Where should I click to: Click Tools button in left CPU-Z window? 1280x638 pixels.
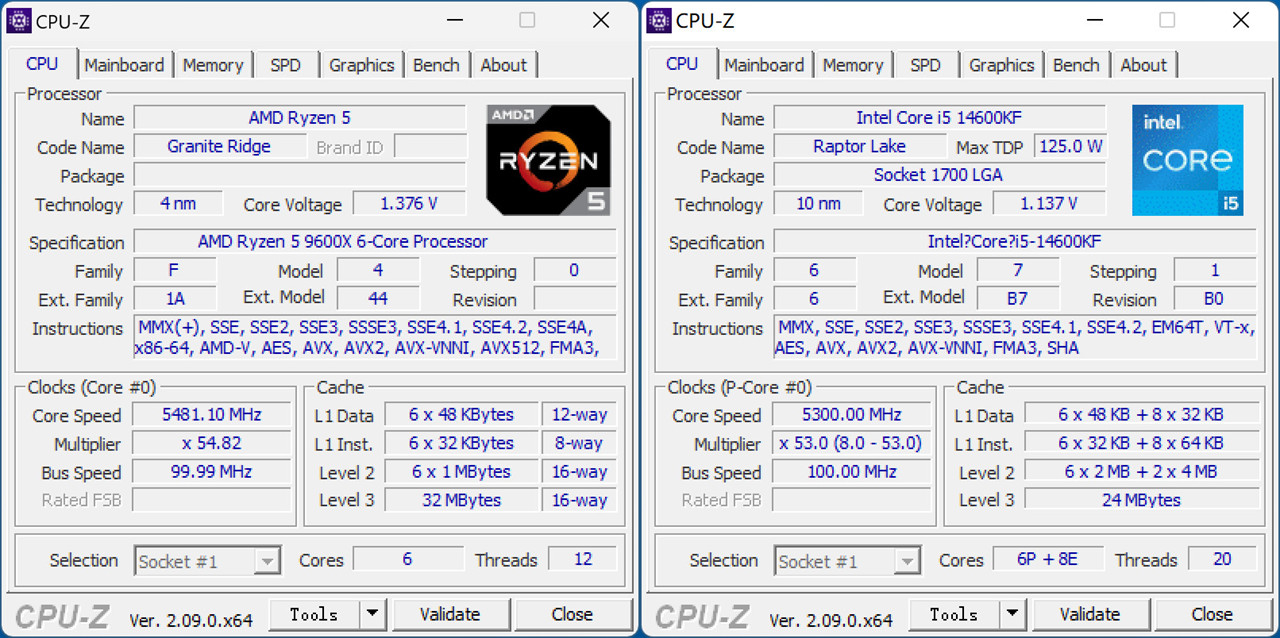point(314,614)
